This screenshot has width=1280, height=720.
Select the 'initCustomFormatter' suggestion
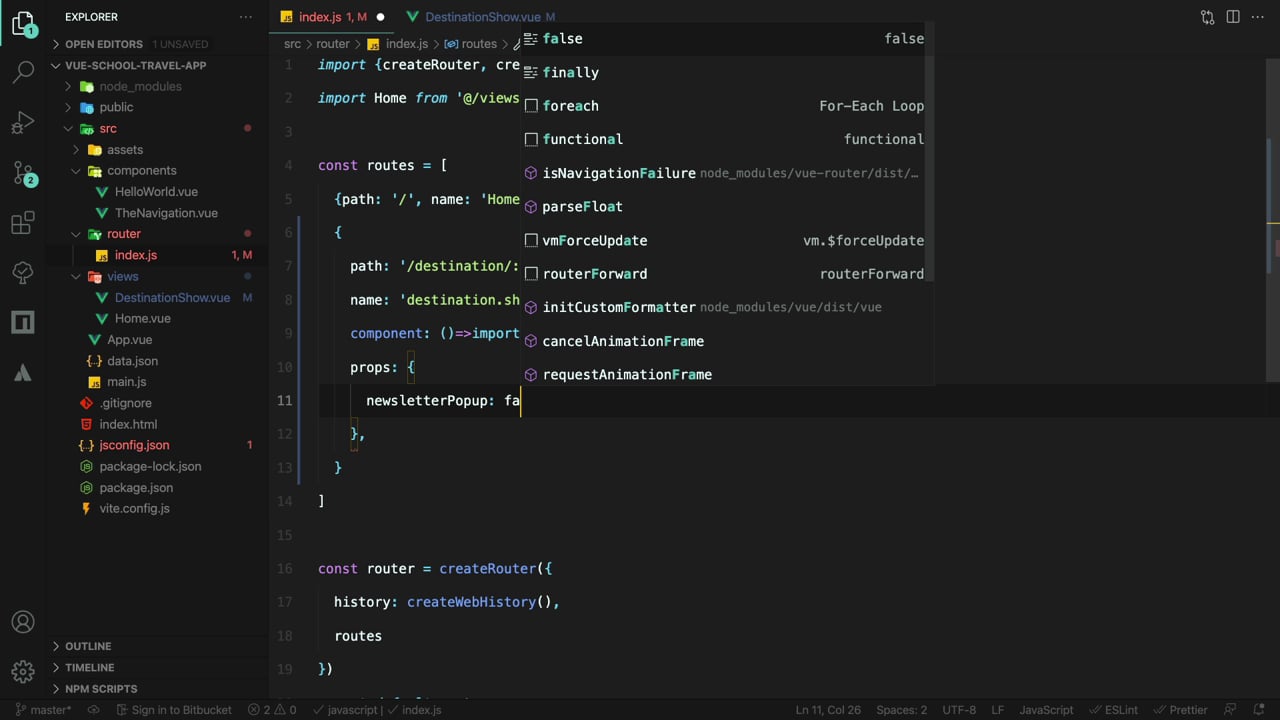(x=727, y=307)
